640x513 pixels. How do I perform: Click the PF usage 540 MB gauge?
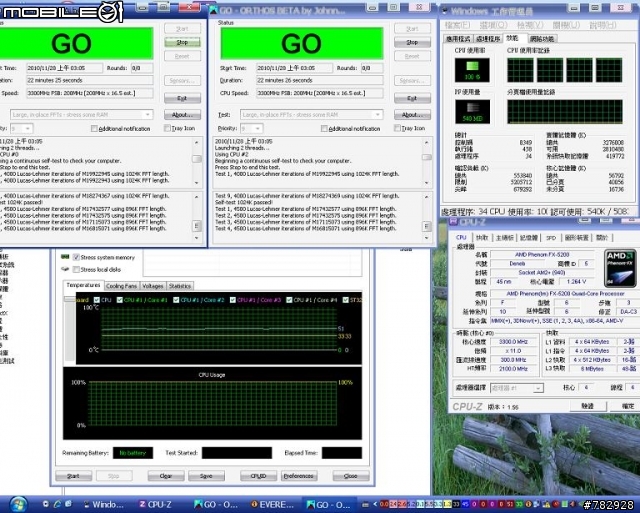coord(472,111)
